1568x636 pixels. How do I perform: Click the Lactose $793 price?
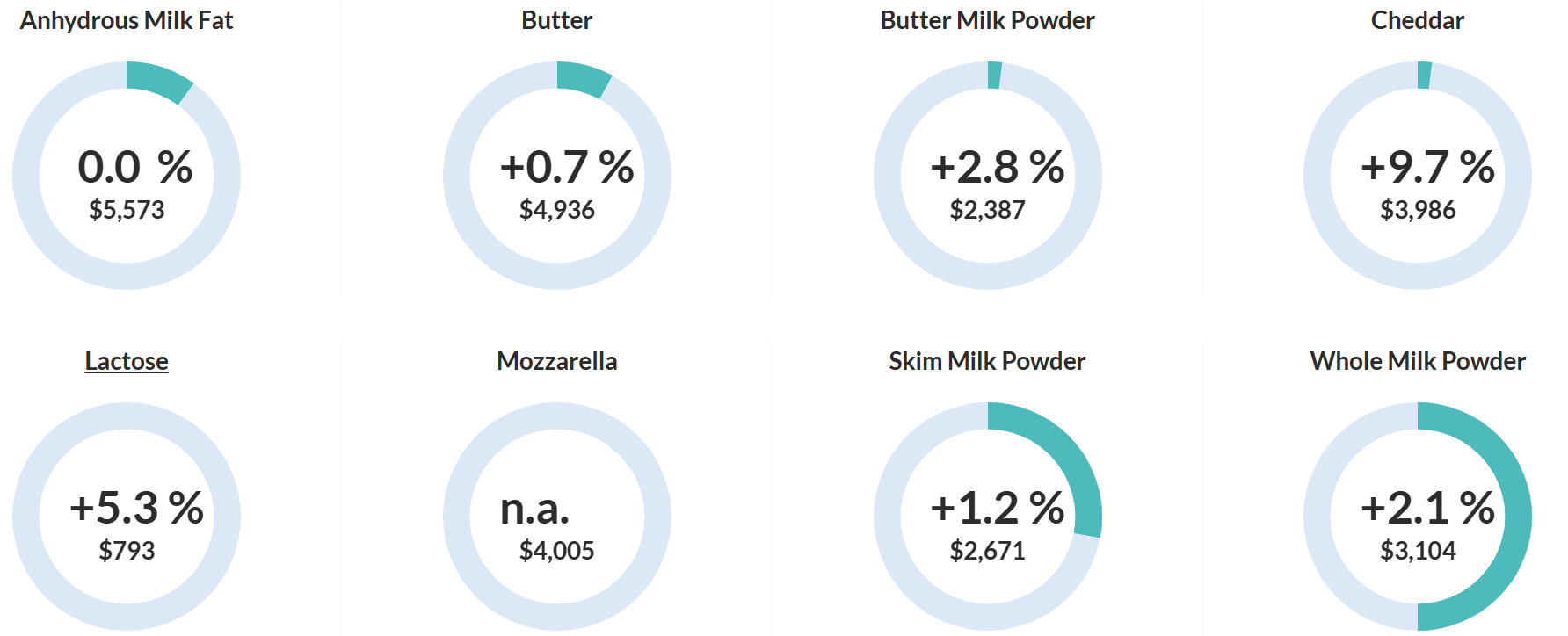point(127,551)
